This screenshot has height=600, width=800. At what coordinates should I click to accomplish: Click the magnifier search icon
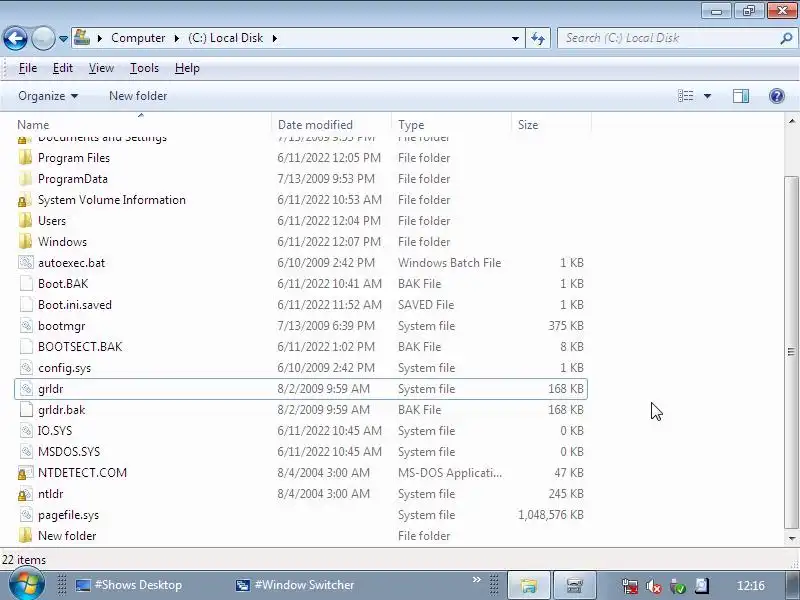(x=786, y=38)
